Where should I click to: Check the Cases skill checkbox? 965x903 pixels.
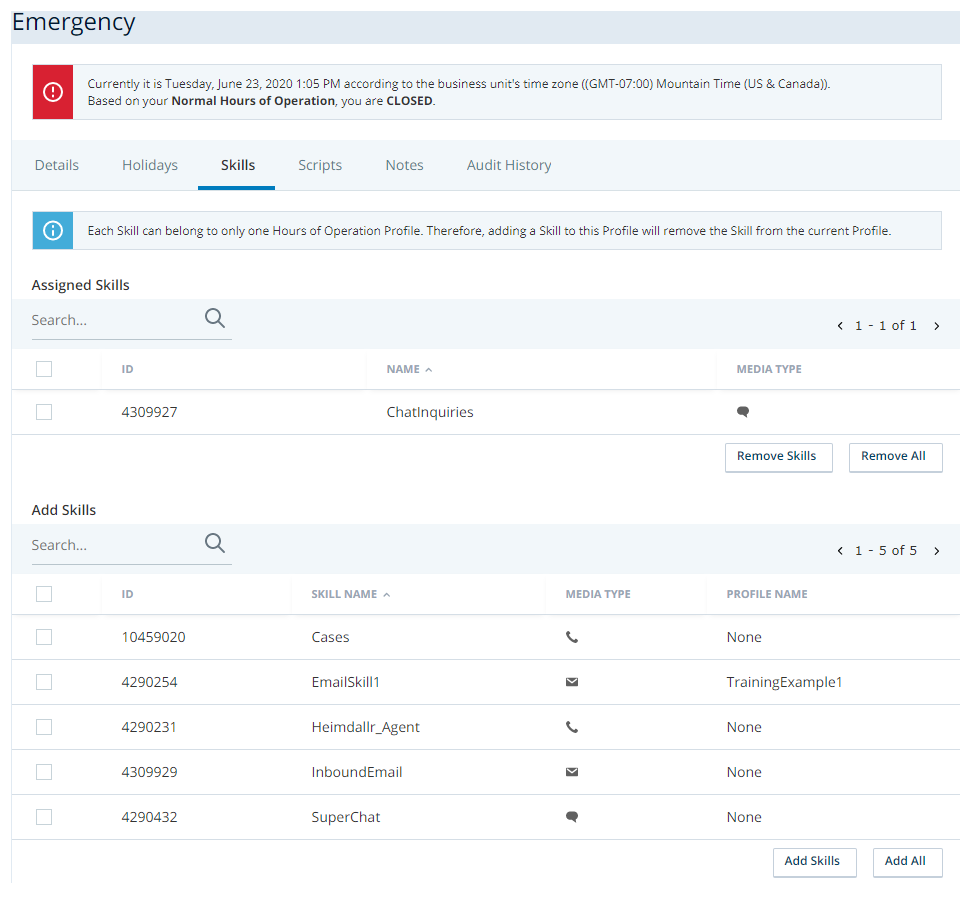pos(44,637)
